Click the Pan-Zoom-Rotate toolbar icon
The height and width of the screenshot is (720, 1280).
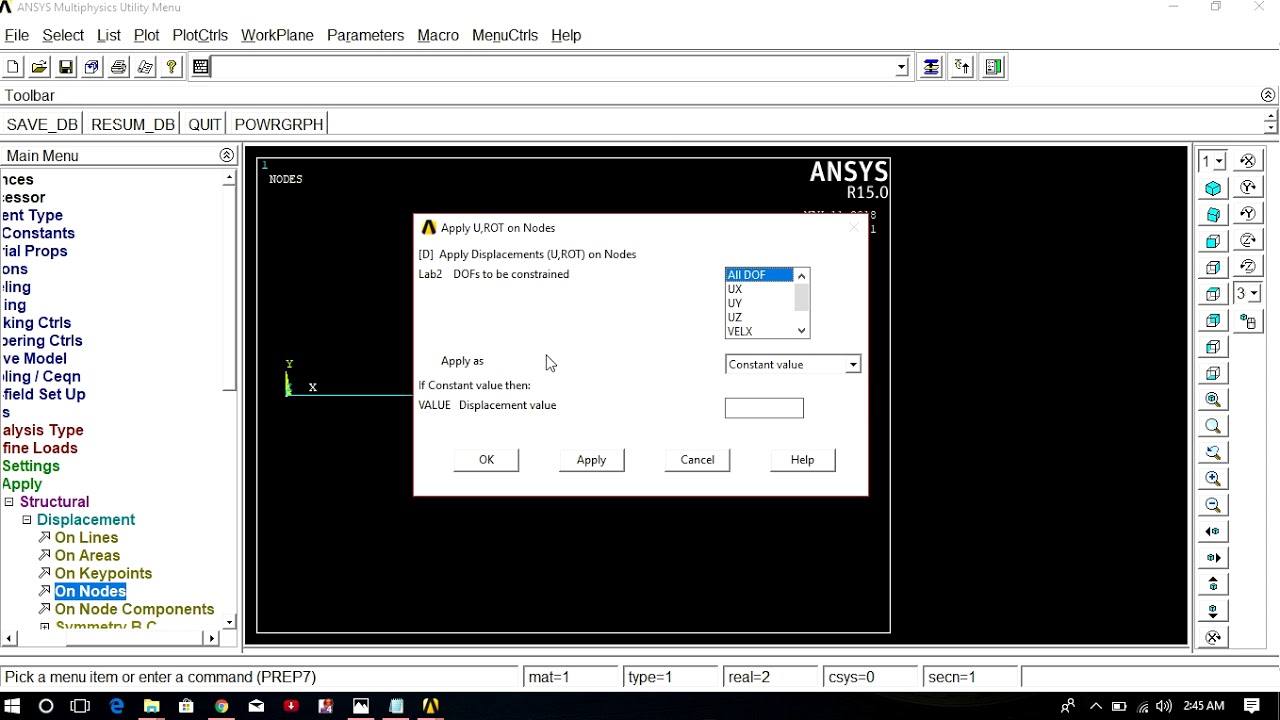pyautogui.click(x=92, y=67)
